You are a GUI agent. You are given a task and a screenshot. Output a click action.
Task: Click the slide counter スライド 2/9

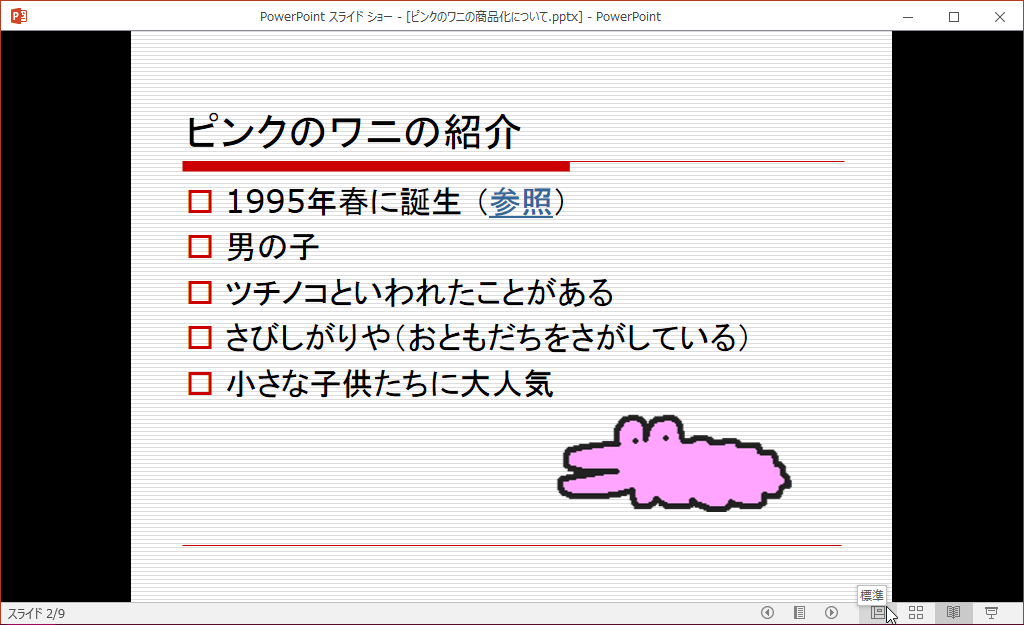point(36,613)
